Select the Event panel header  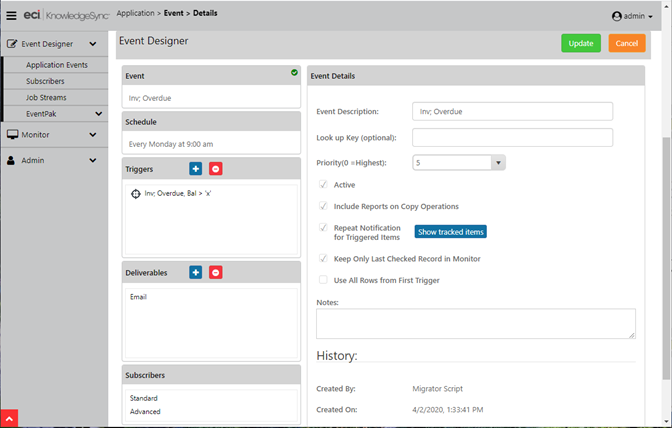pos(211,76)
